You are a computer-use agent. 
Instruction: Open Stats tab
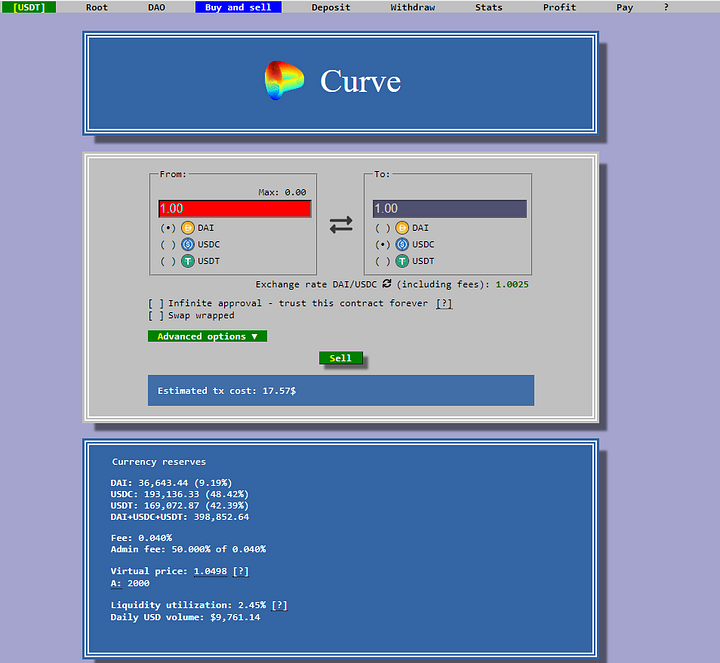coord(489,7)
